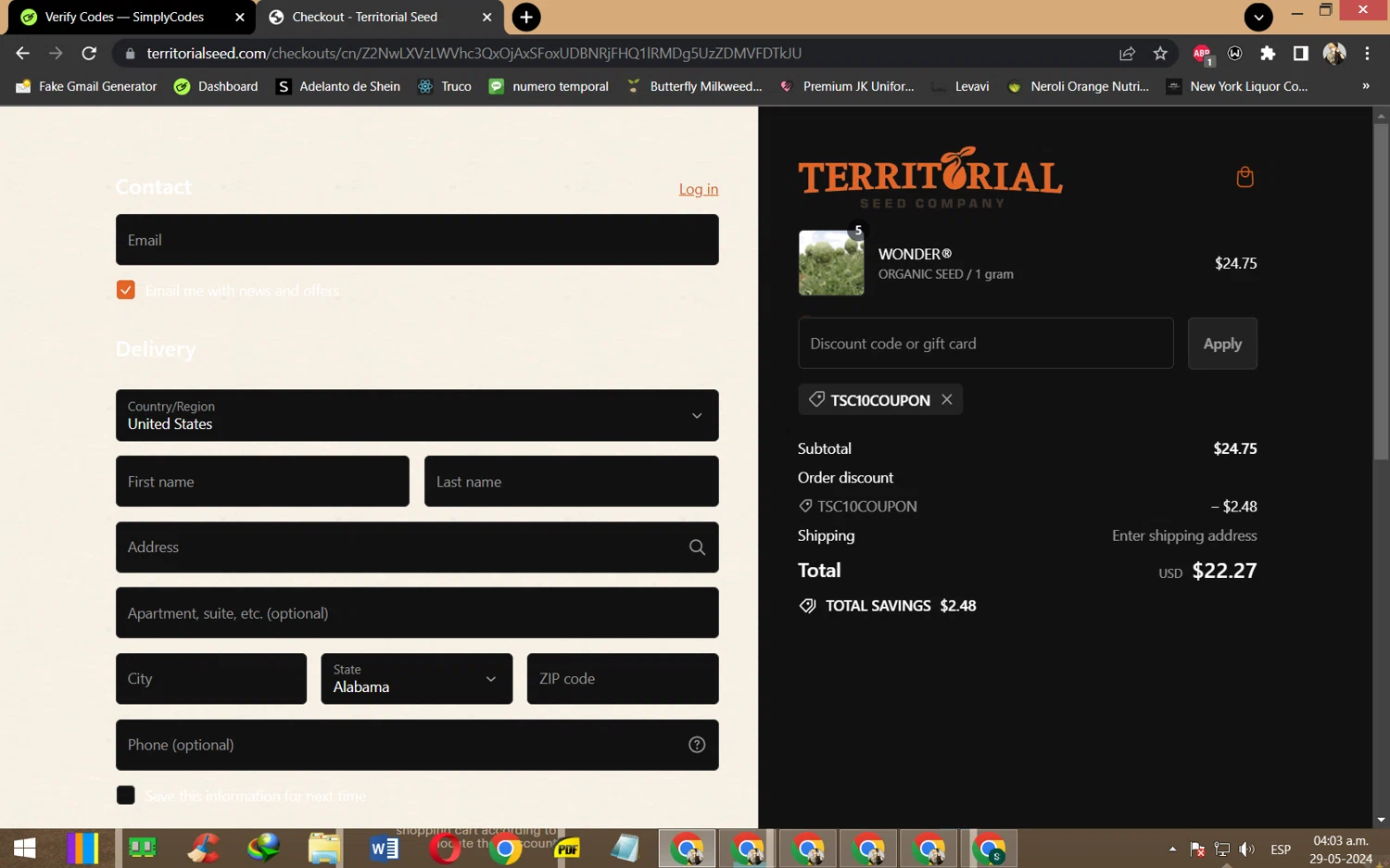Open the tab search dropdown arrow
Image resolution: width=1390 pixels, height=868 pixels.
(x=1258, y=17)
